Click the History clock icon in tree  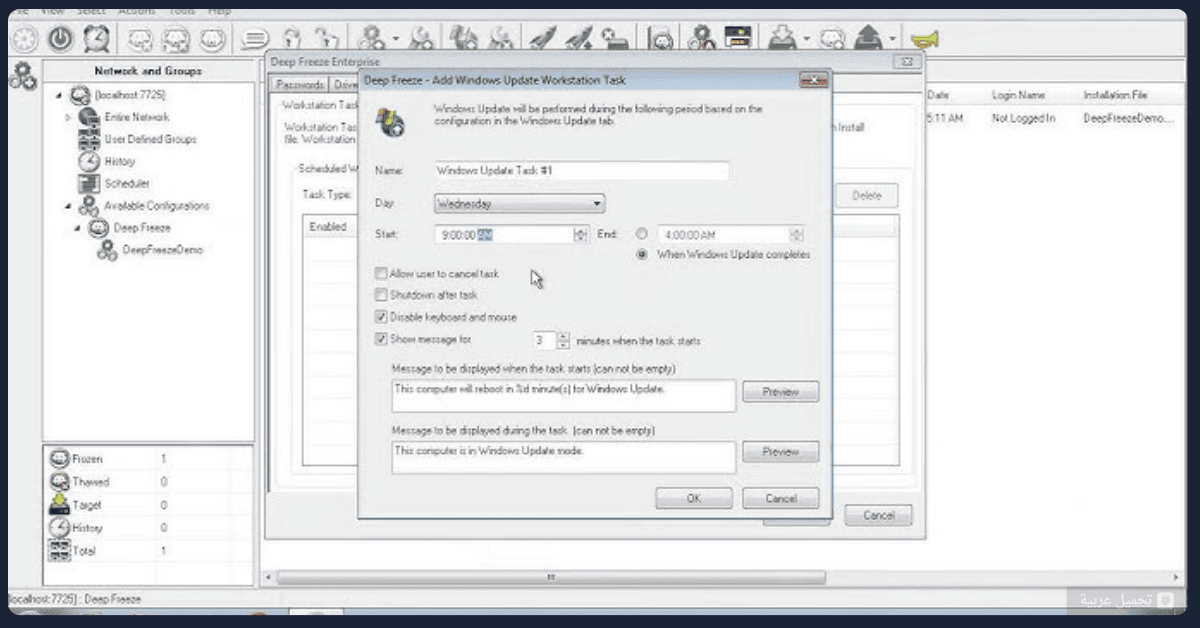[90, 161]
